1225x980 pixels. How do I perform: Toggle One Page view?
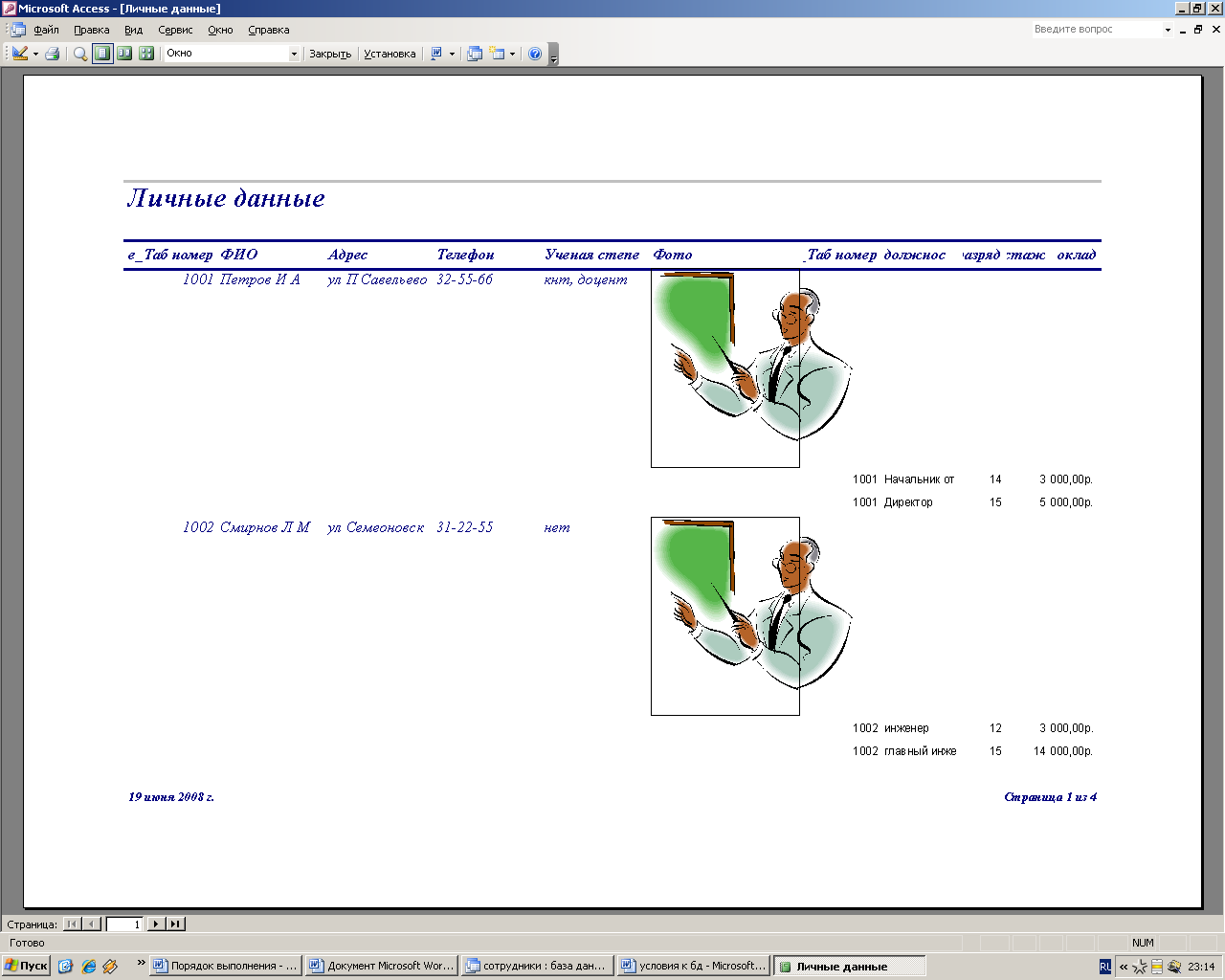(x=102, y=54)
